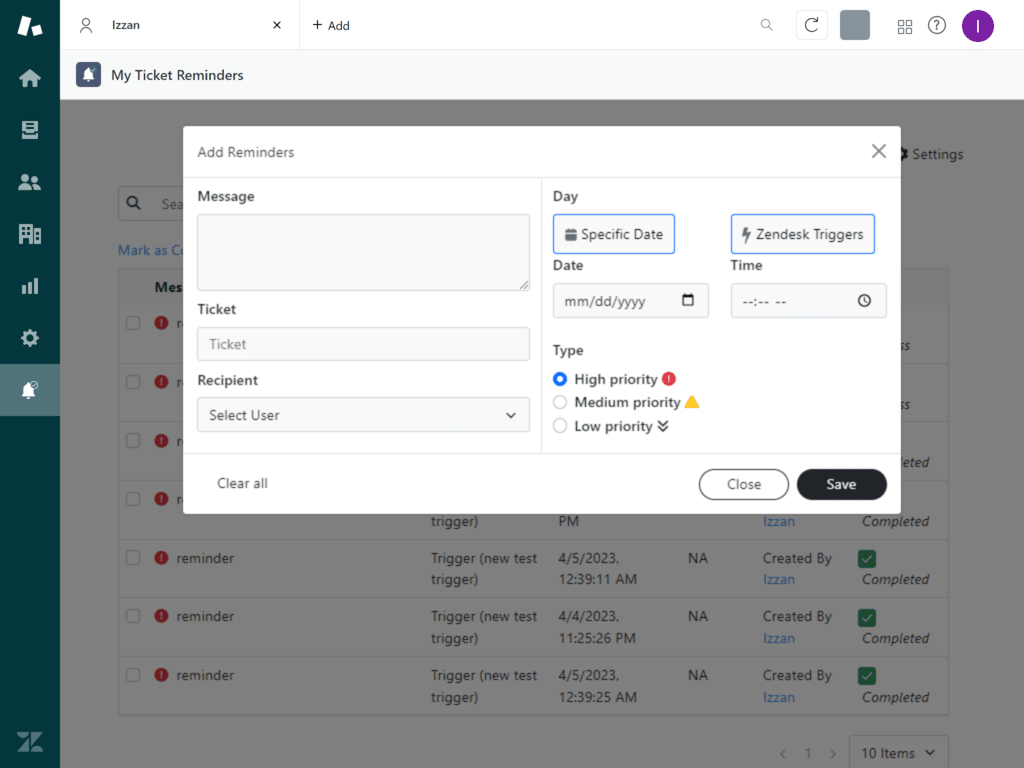This screenshot has width=1024, height=768.
Task: Click the Add tab button
Action: click(331, 25)
